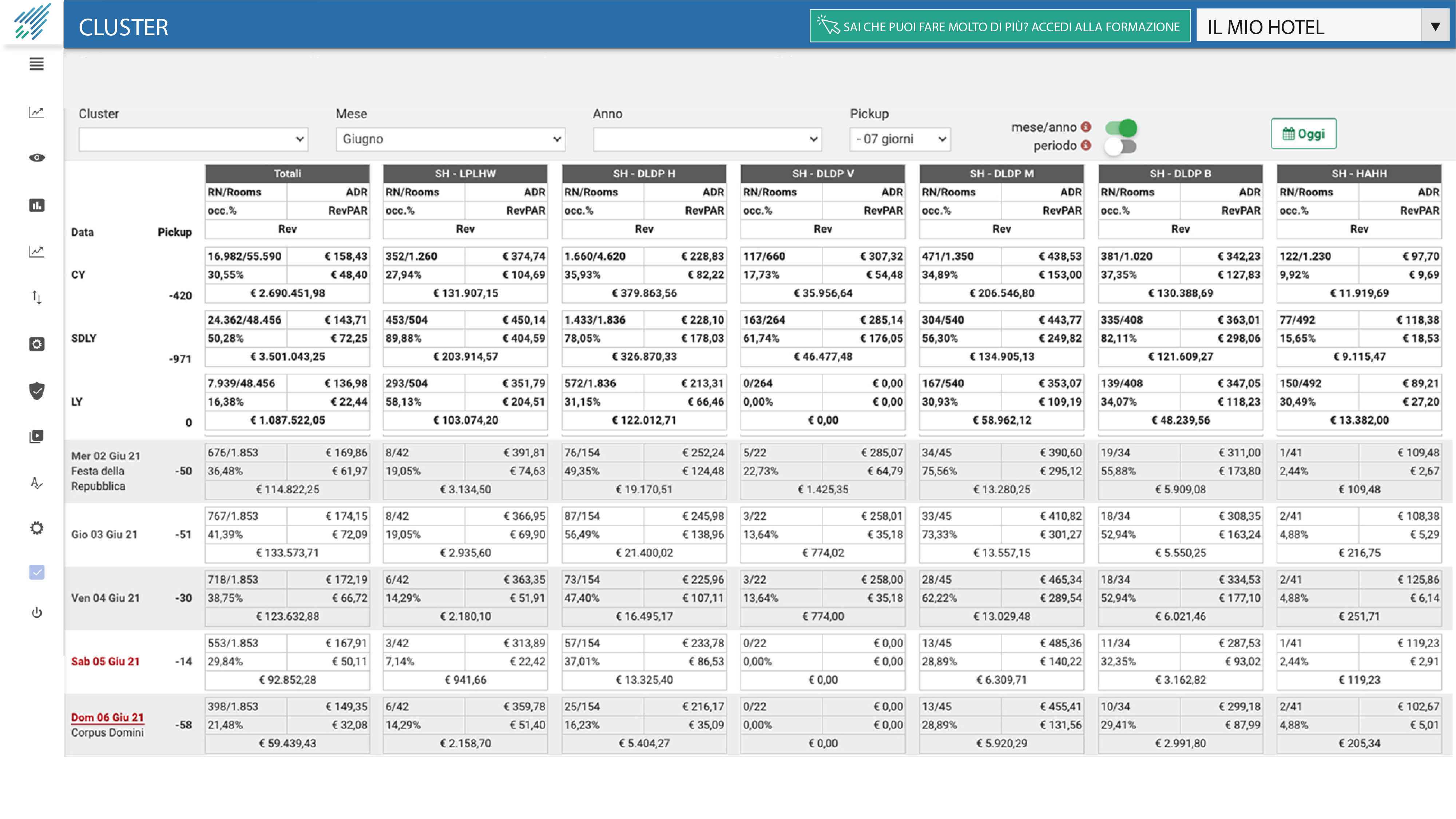1456x819 pixels.
Task: Change the Mese dropdown from Giugno
Action: [449, 139]
